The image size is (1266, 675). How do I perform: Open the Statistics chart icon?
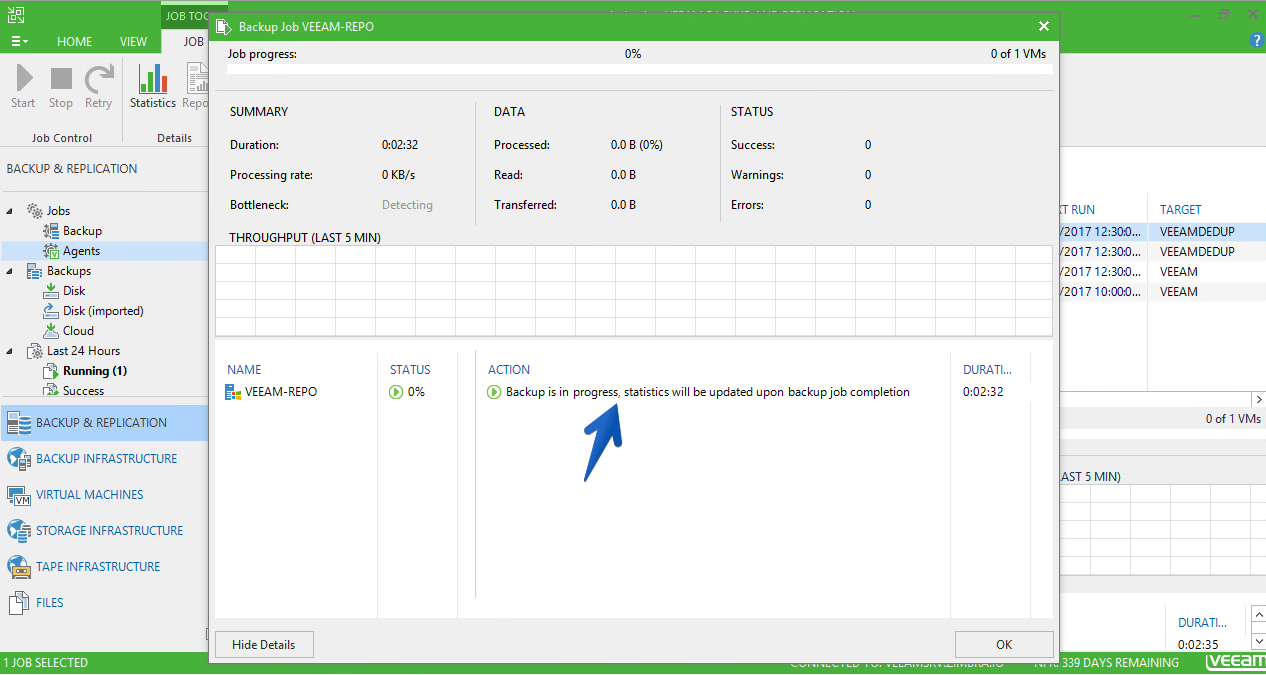pos(153,79)
